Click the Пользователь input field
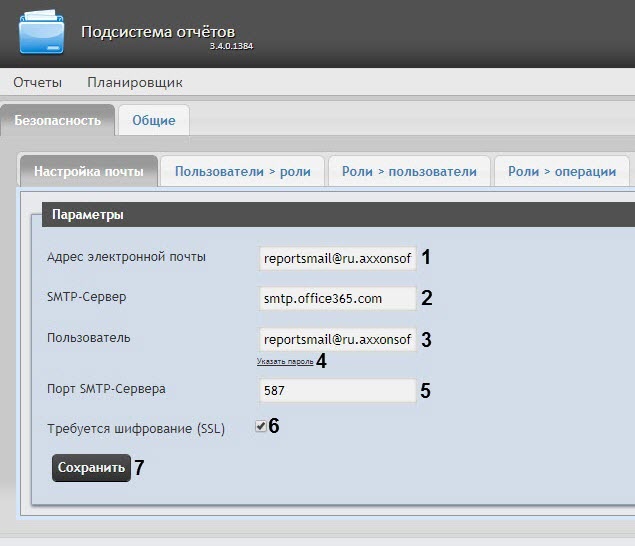Screen dimensions: 635x546 click(337, 339)
